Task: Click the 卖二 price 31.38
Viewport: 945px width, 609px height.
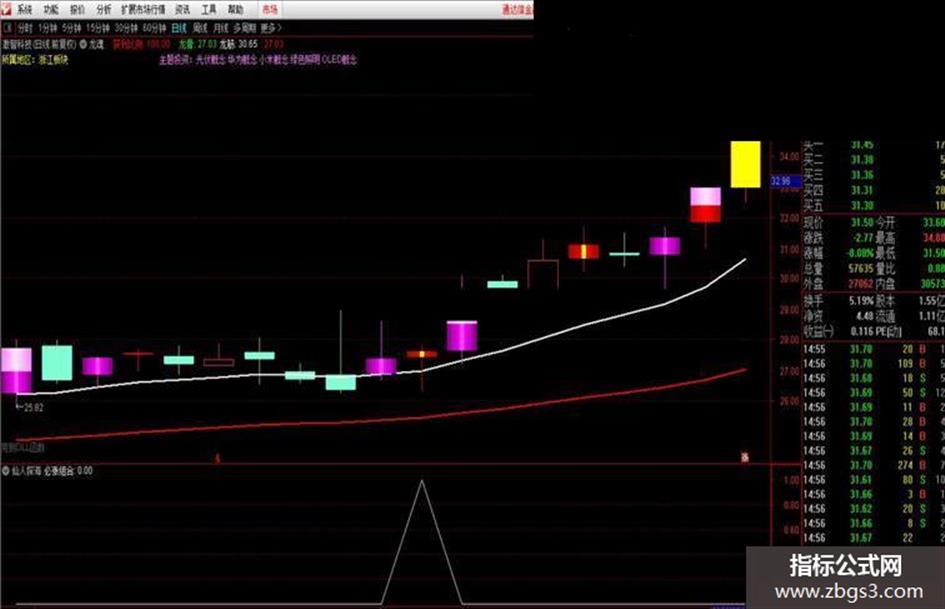Action: 862,160
